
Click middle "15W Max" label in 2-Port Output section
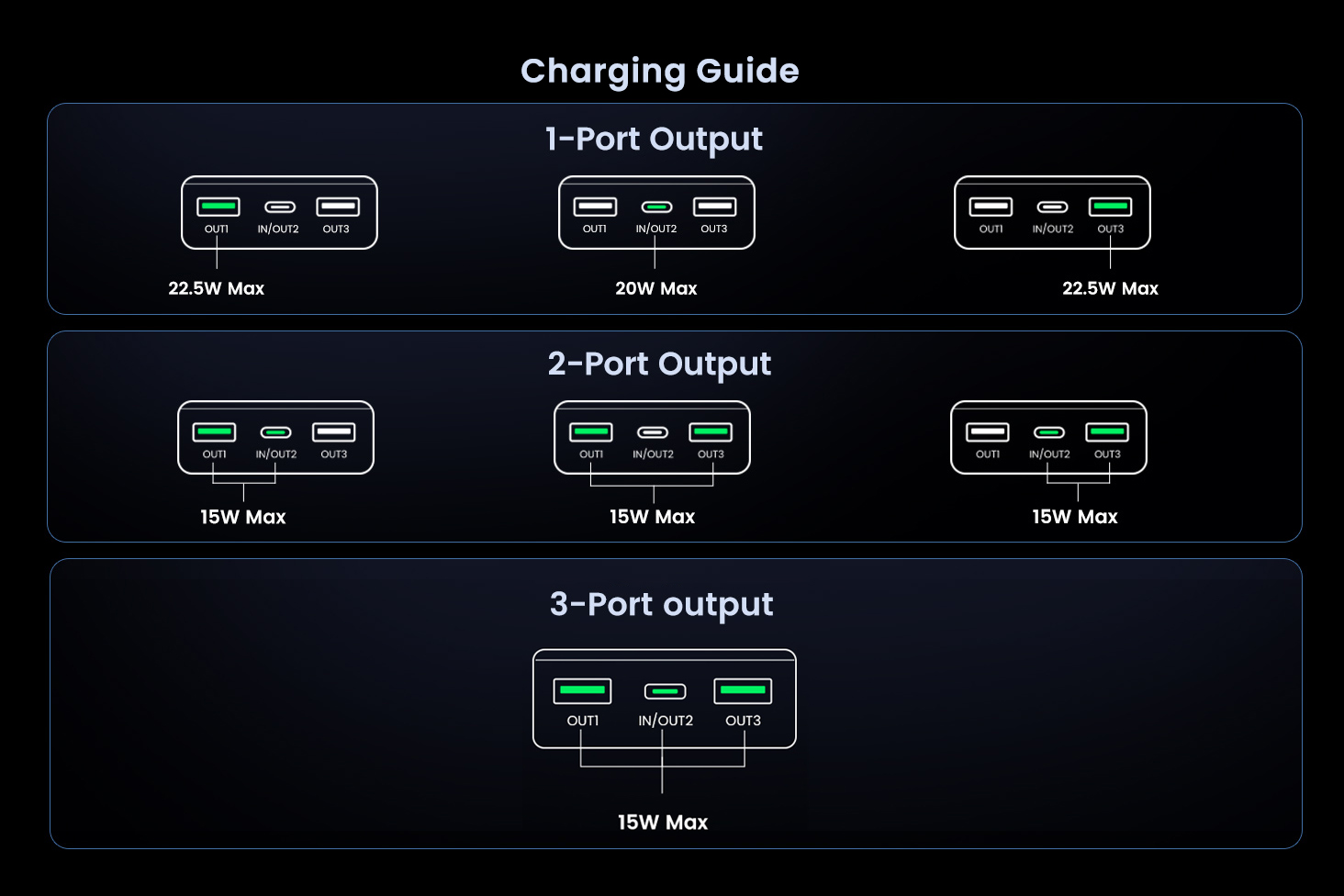652,517
